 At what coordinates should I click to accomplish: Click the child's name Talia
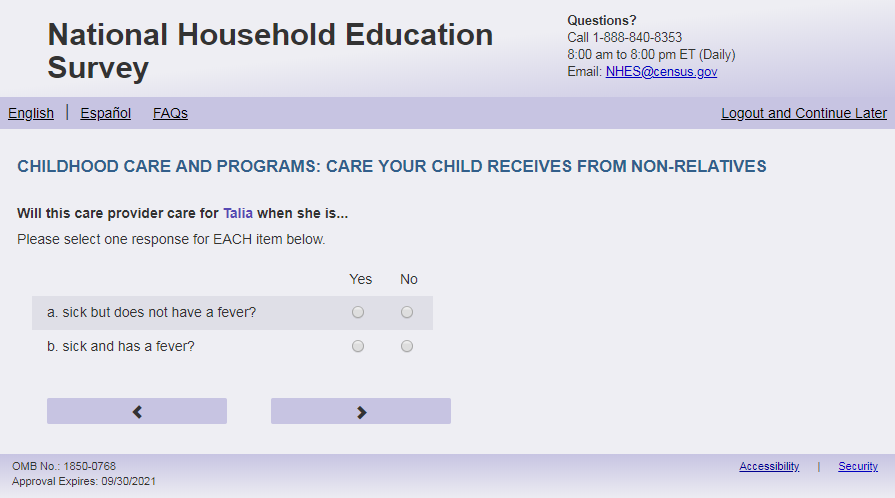(238, 213)
